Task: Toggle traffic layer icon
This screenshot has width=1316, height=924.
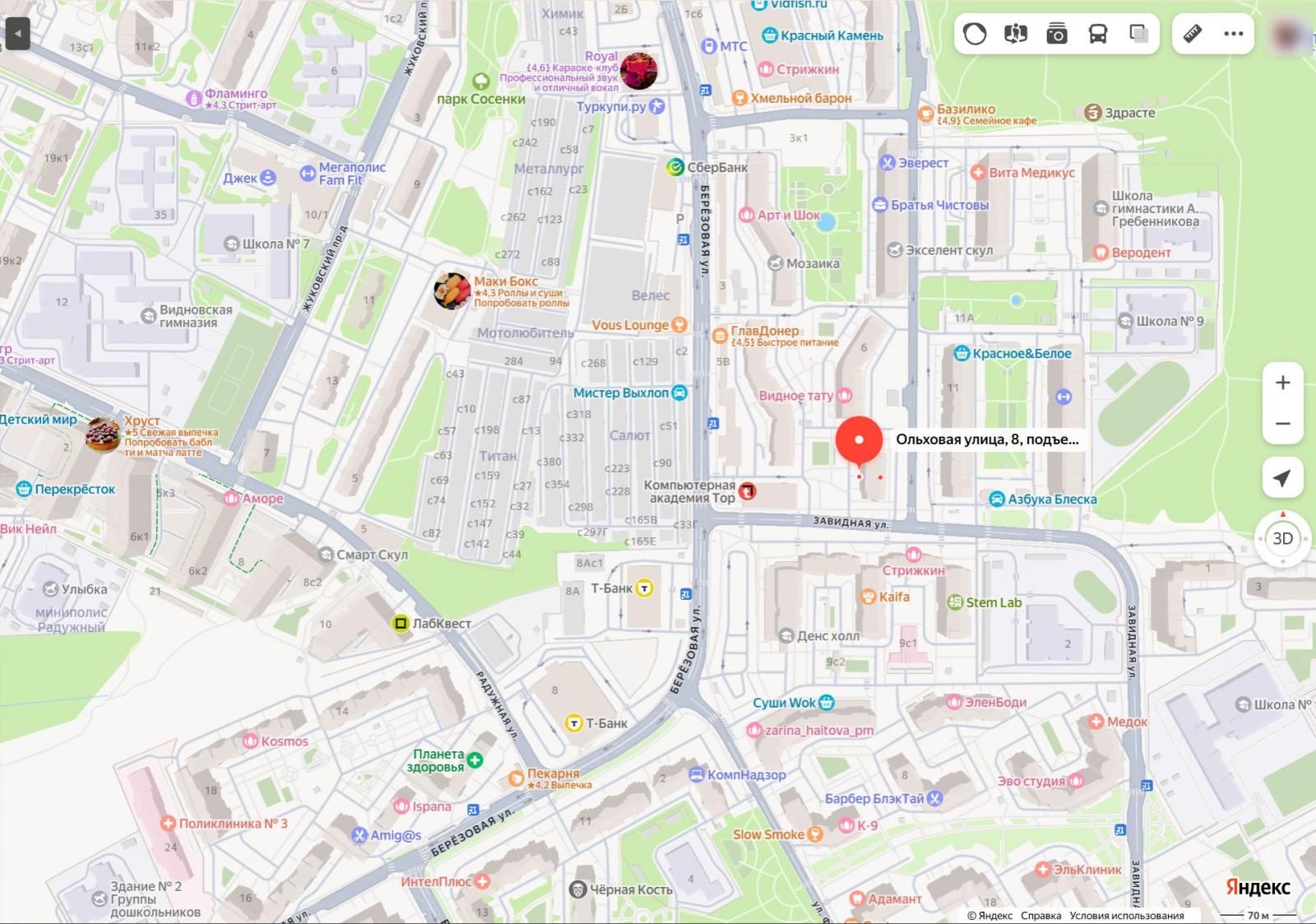Action: coord(975,34)
